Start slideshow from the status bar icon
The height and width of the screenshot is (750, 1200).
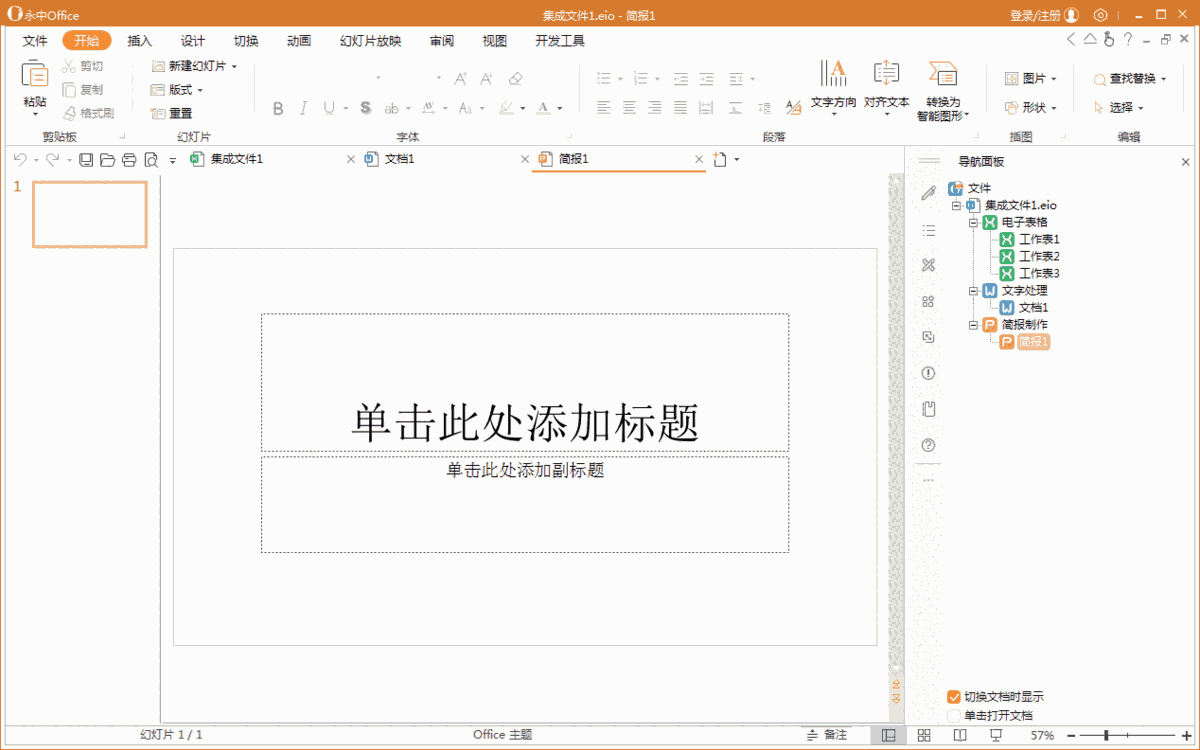tap(995, 734)
